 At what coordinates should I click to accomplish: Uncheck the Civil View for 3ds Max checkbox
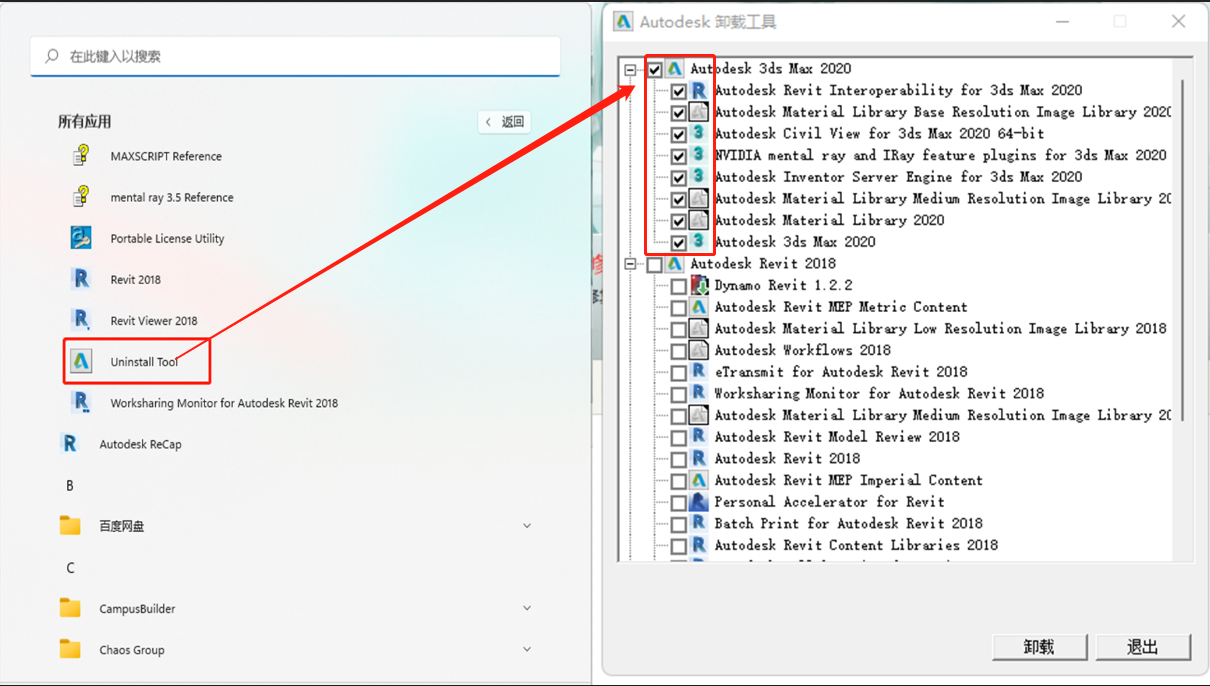[679, 134]
